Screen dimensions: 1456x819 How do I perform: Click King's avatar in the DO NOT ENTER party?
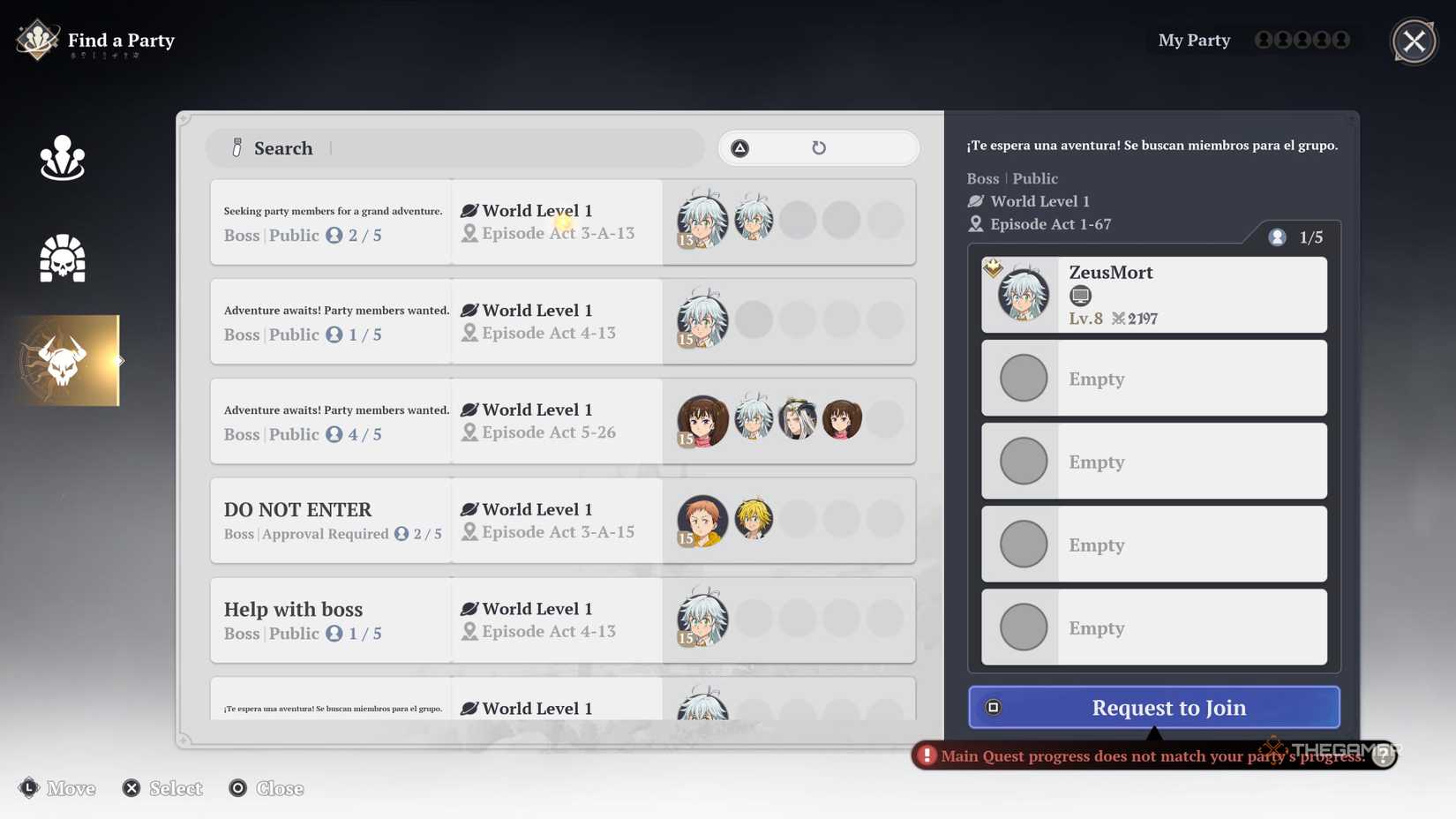701,520
